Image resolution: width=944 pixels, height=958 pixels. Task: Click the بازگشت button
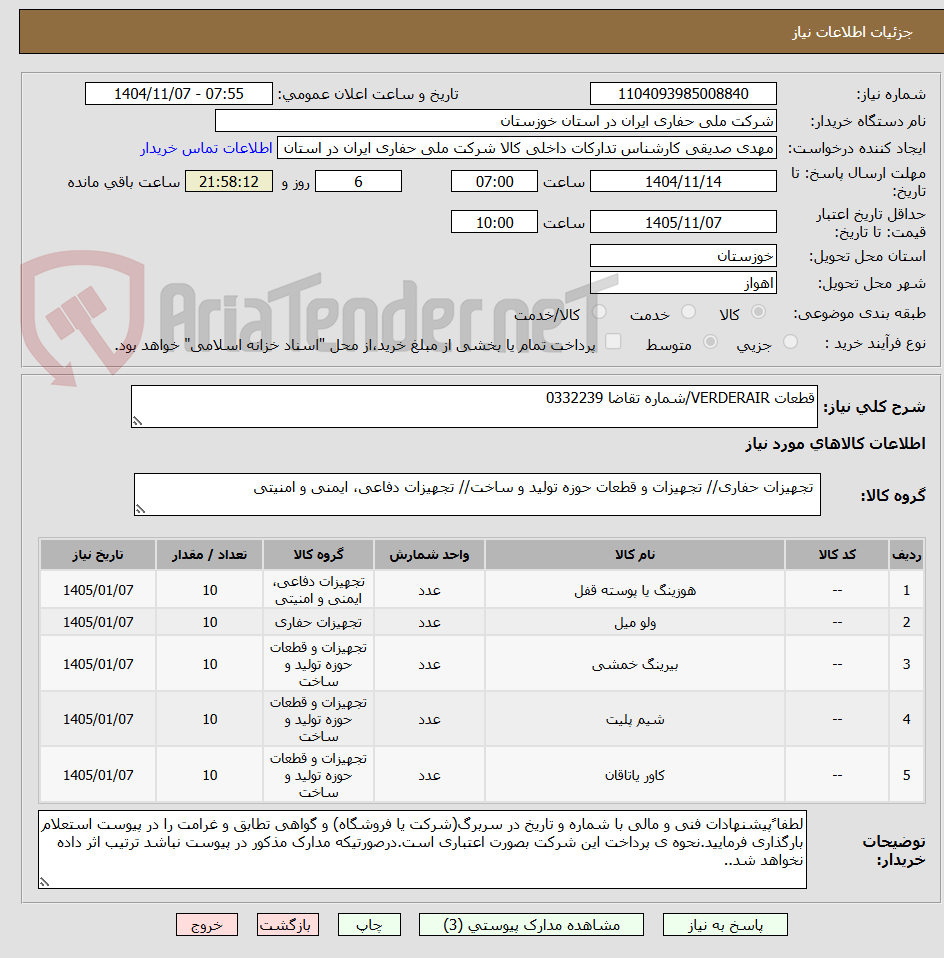[x=288, y=924]
